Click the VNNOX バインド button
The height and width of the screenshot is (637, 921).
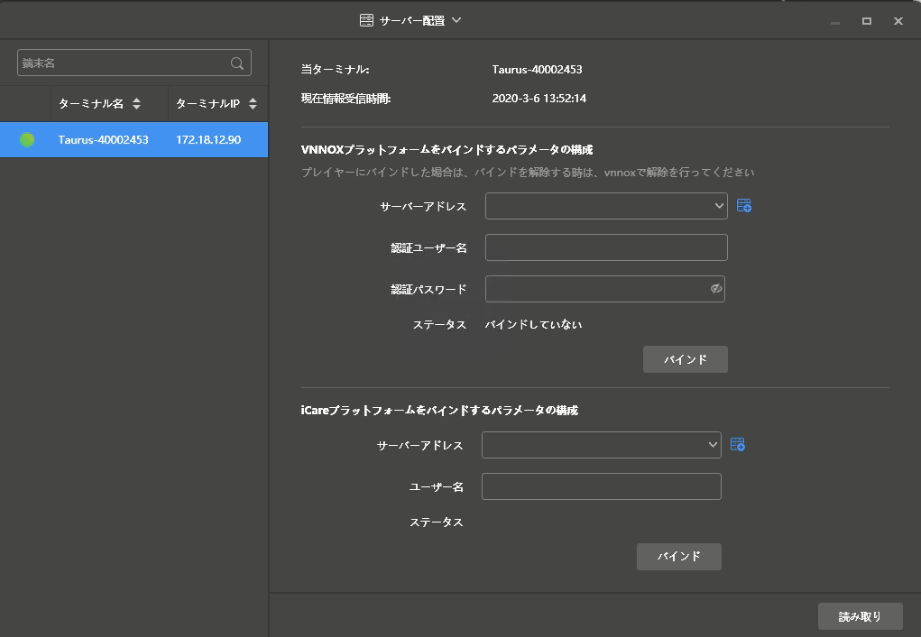(685, 360)
